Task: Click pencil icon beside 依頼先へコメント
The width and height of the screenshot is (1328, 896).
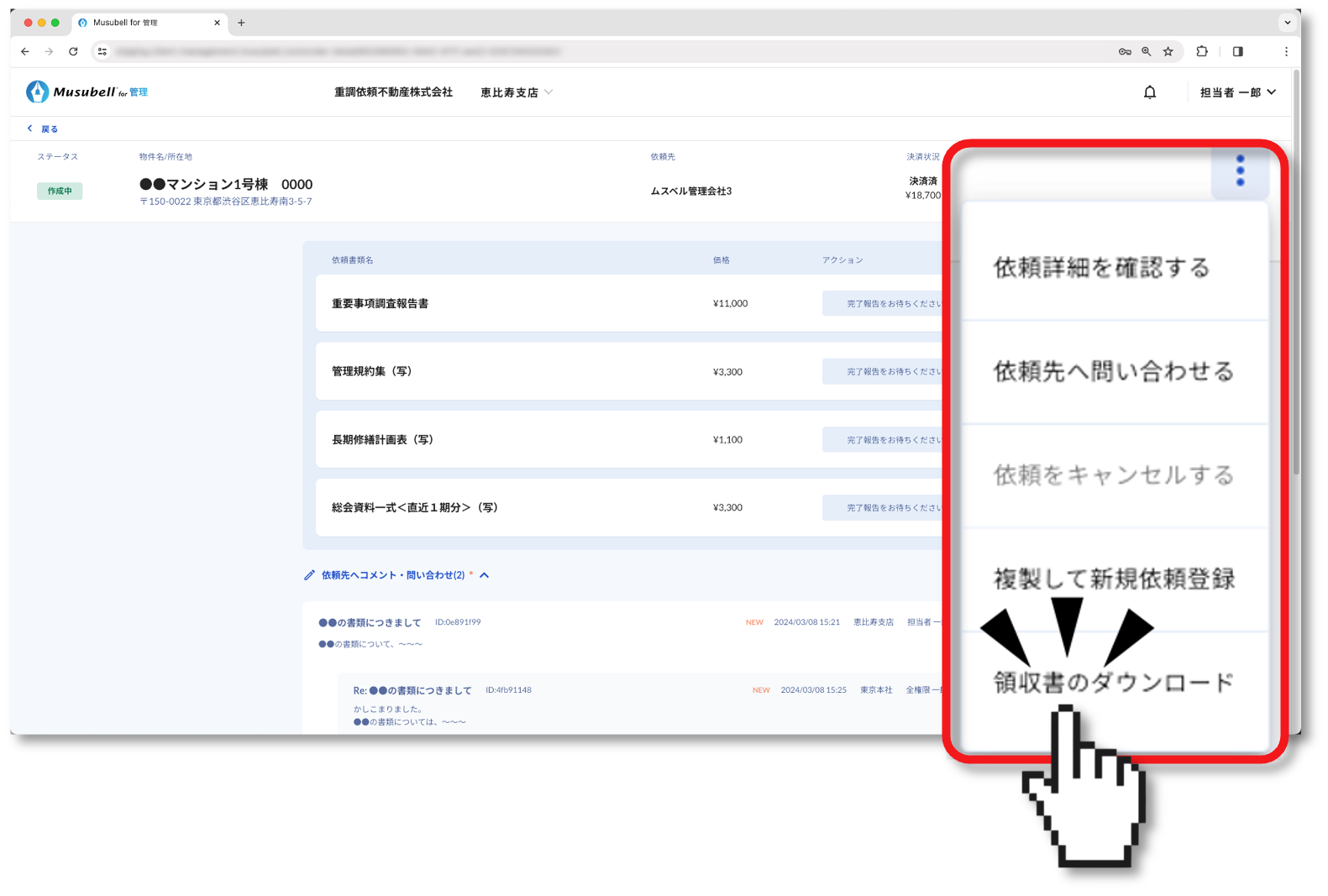Action: pyautogui.click(x=309, y=575)
